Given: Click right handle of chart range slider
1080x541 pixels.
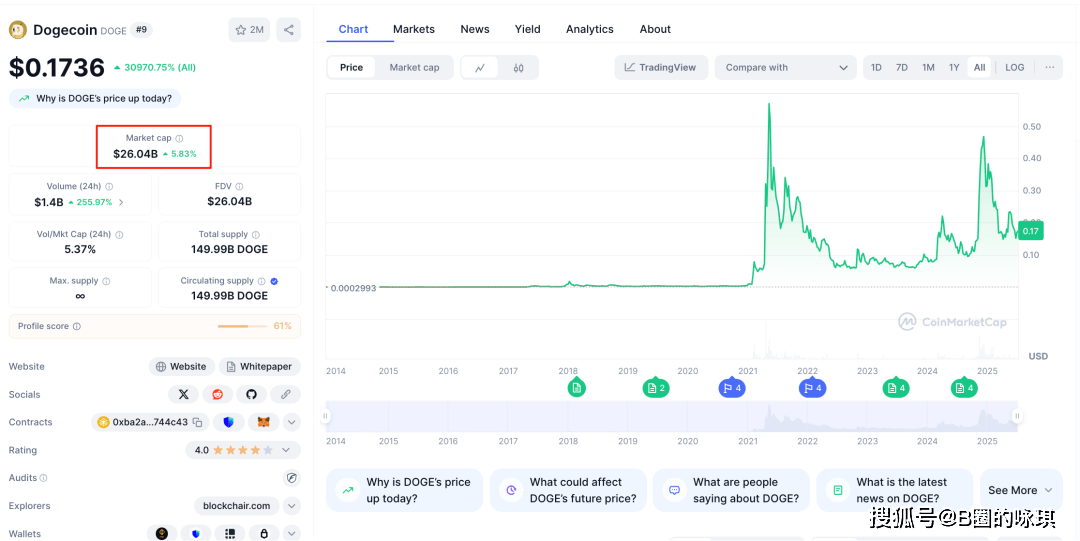Looking at the screenshot, I should (1017, 416).
